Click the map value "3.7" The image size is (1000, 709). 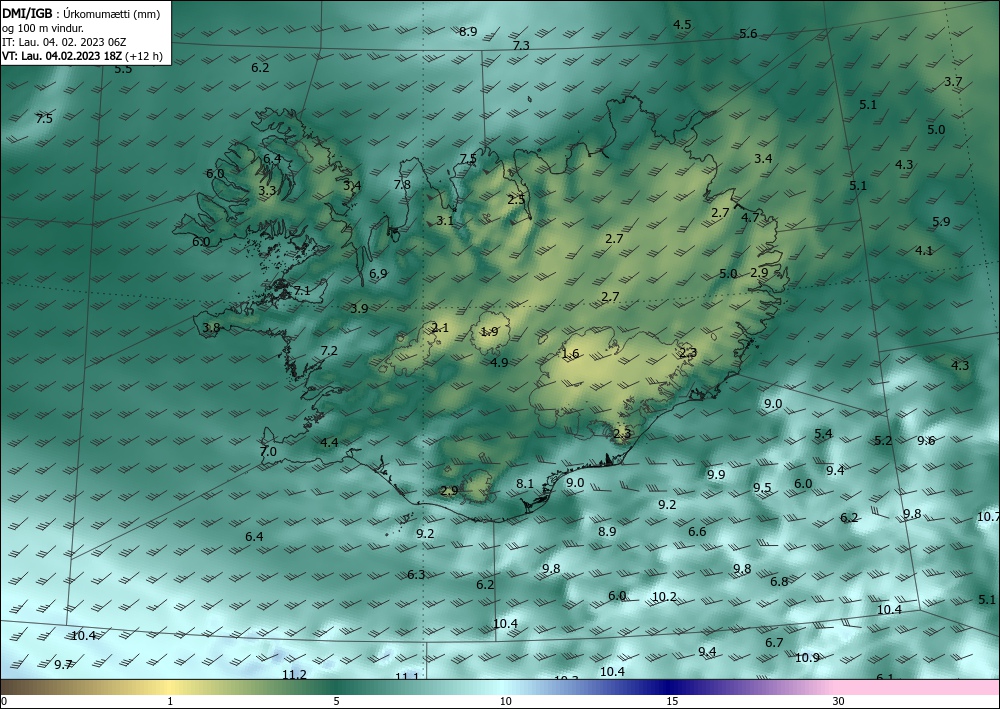point(953,82)
